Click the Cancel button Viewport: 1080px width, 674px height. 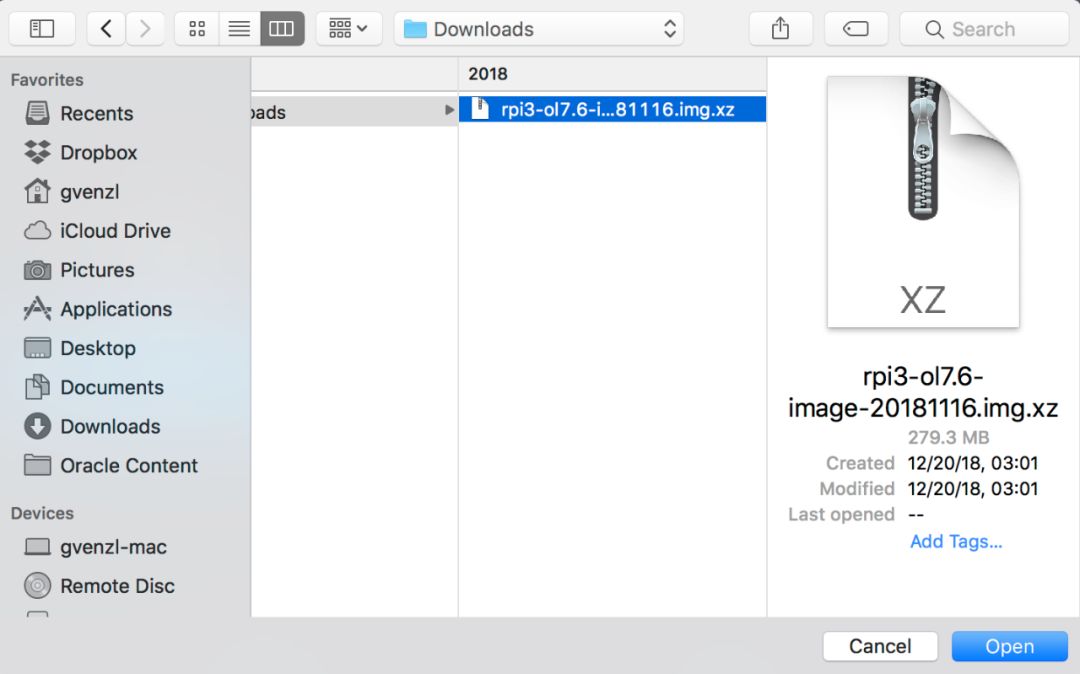point(880,646)
